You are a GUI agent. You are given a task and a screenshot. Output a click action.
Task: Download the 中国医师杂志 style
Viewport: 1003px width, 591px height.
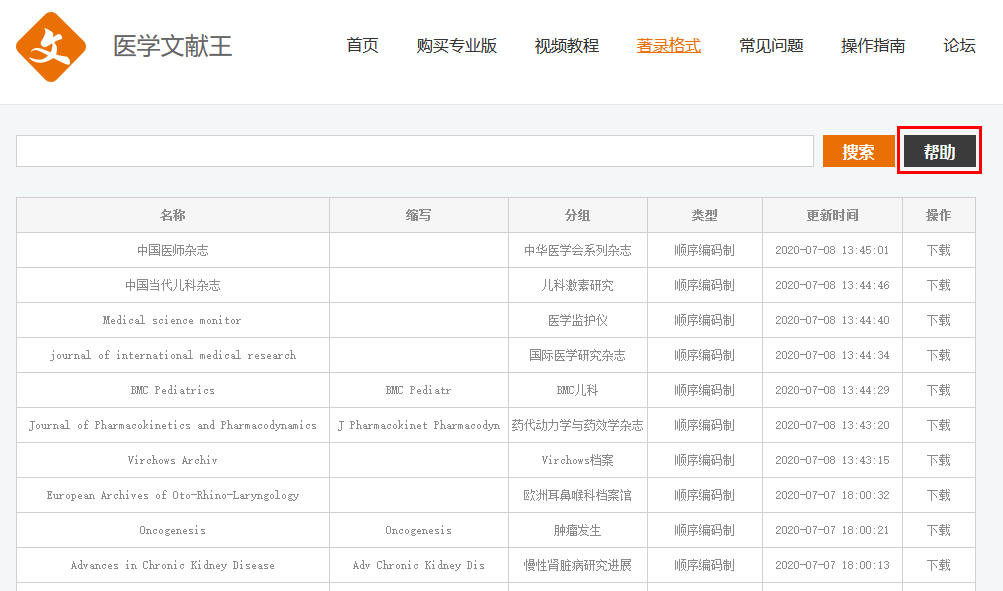point(938,250)
